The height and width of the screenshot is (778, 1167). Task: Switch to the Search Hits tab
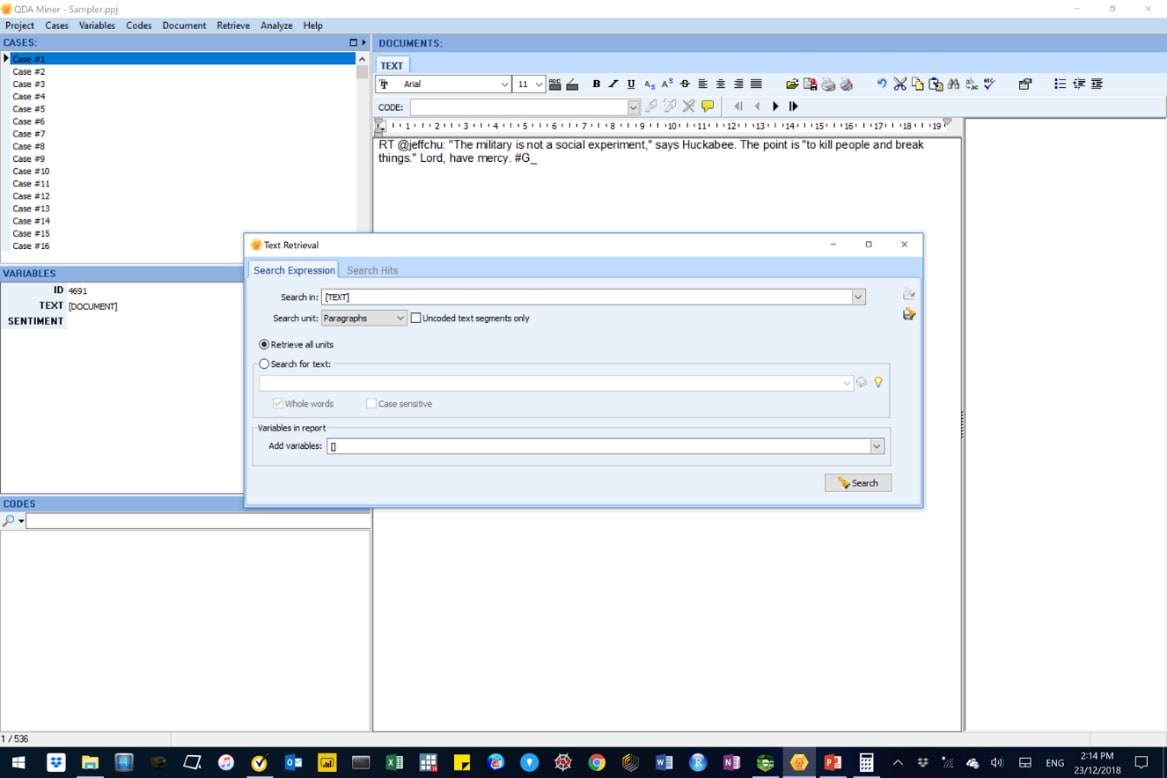(x=372, y=270)
